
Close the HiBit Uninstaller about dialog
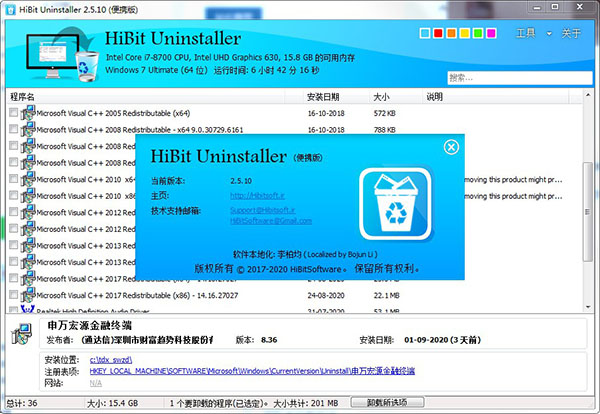click(x=451, y=147)
